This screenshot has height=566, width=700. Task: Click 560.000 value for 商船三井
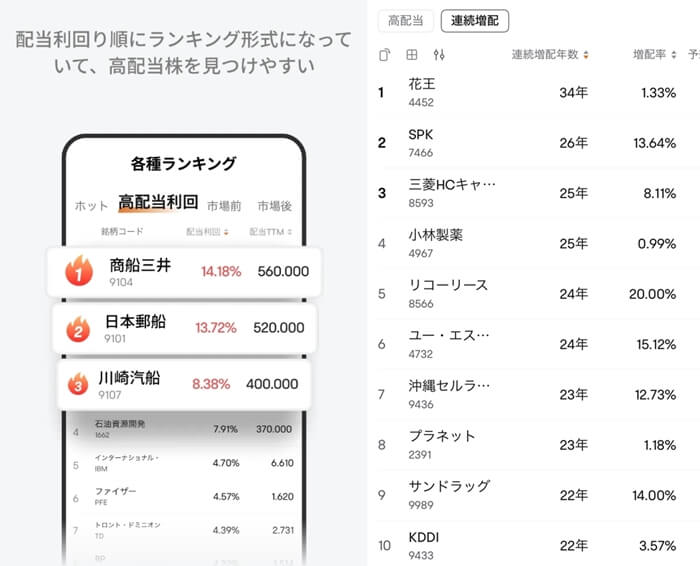coord(283,271)
